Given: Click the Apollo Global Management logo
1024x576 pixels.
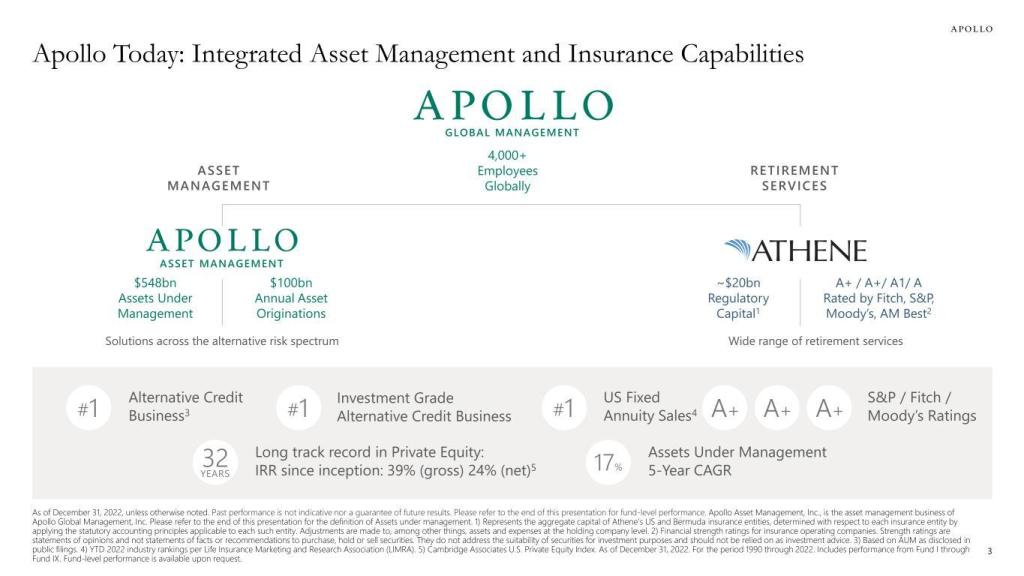Looking at the screenshot, I should click(512, 112).
